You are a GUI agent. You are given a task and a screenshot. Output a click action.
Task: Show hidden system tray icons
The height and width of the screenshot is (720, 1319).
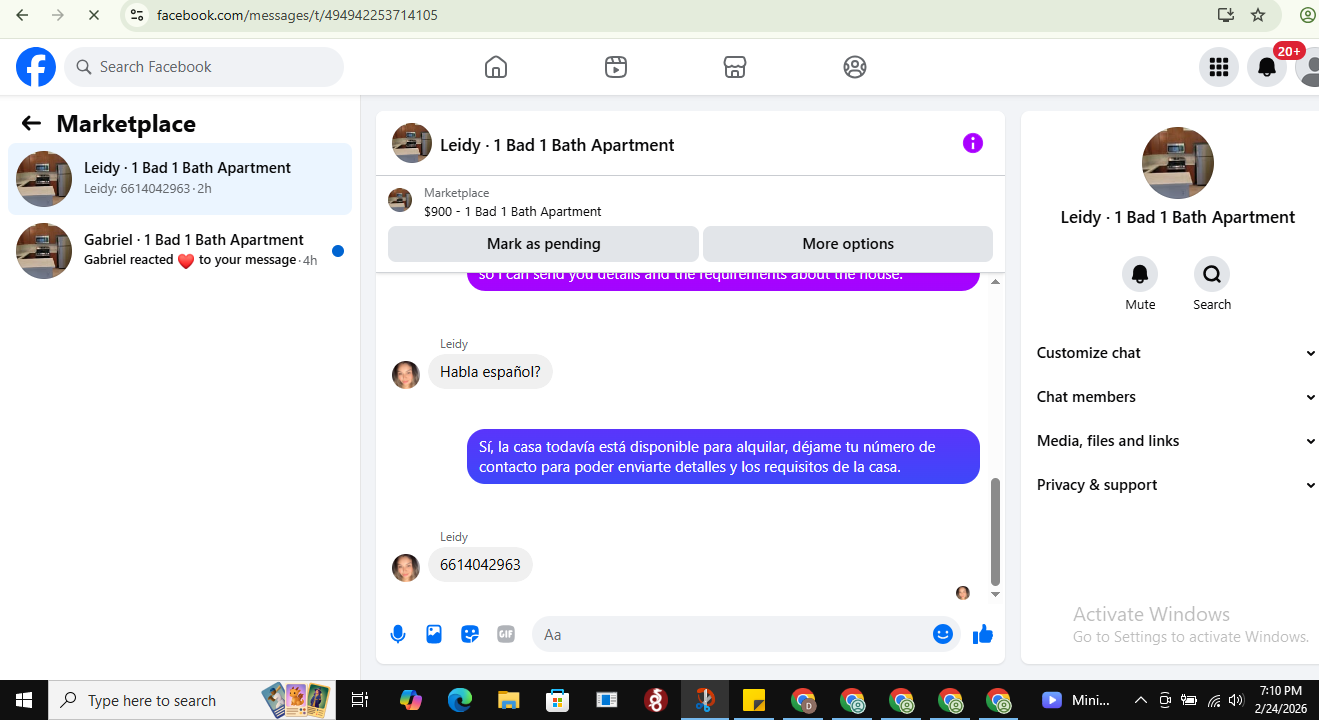click(x=1141, y=700)
